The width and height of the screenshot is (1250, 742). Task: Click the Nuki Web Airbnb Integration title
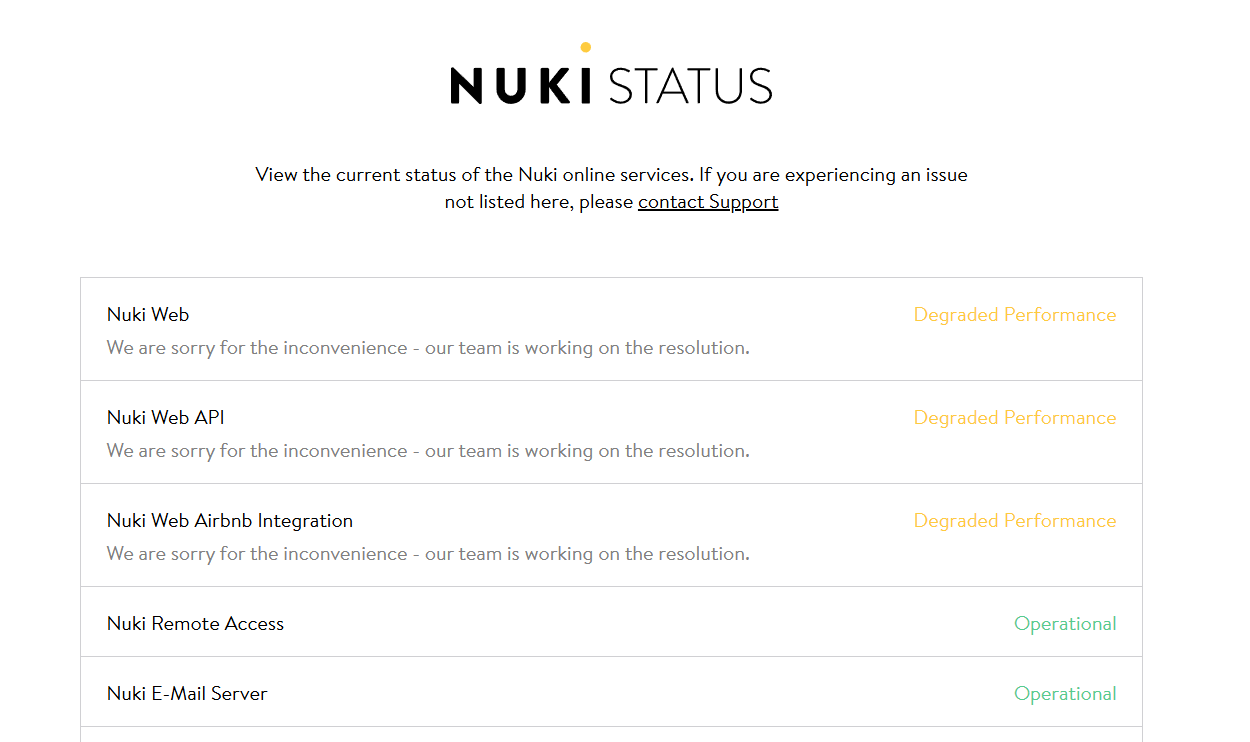tap(230, 521)
